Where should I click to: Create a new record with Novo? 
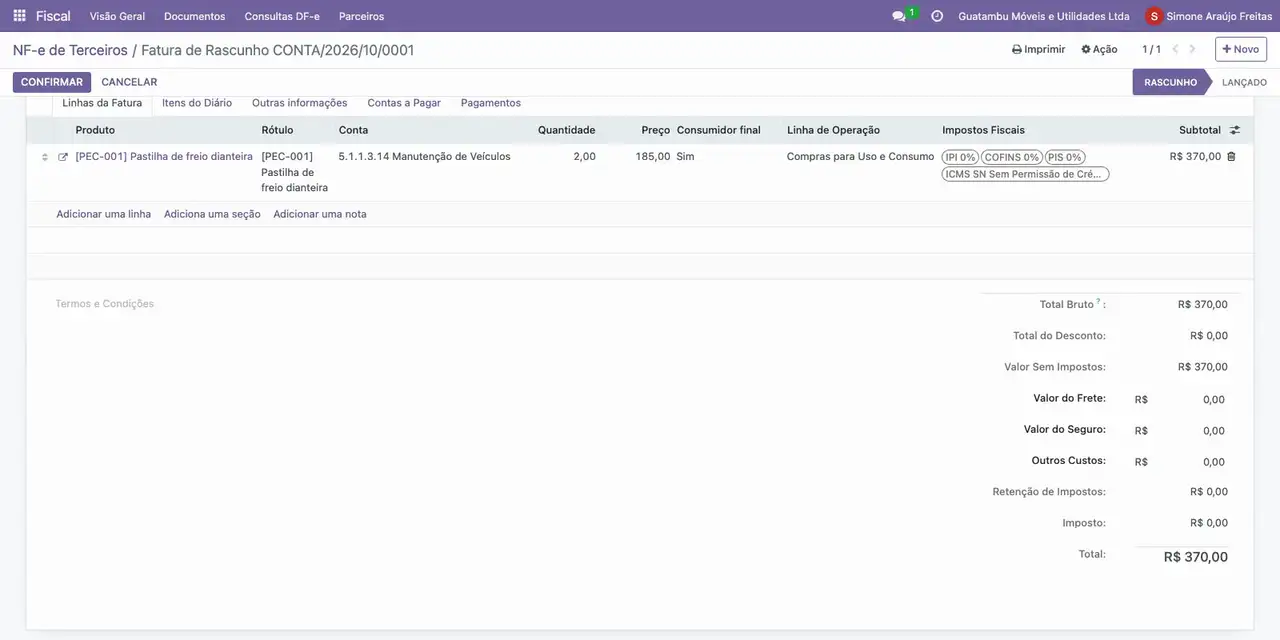1241,49
